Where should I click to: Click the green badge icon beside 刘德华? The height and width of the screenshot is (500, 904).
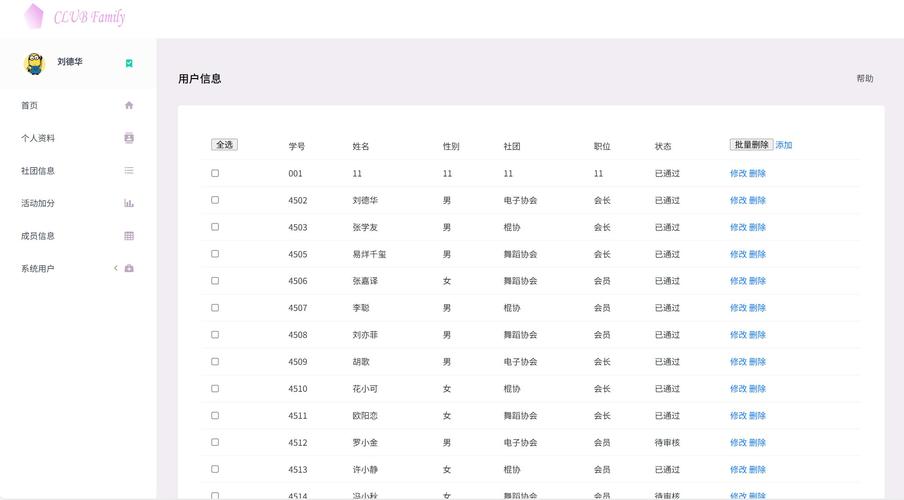129,63
